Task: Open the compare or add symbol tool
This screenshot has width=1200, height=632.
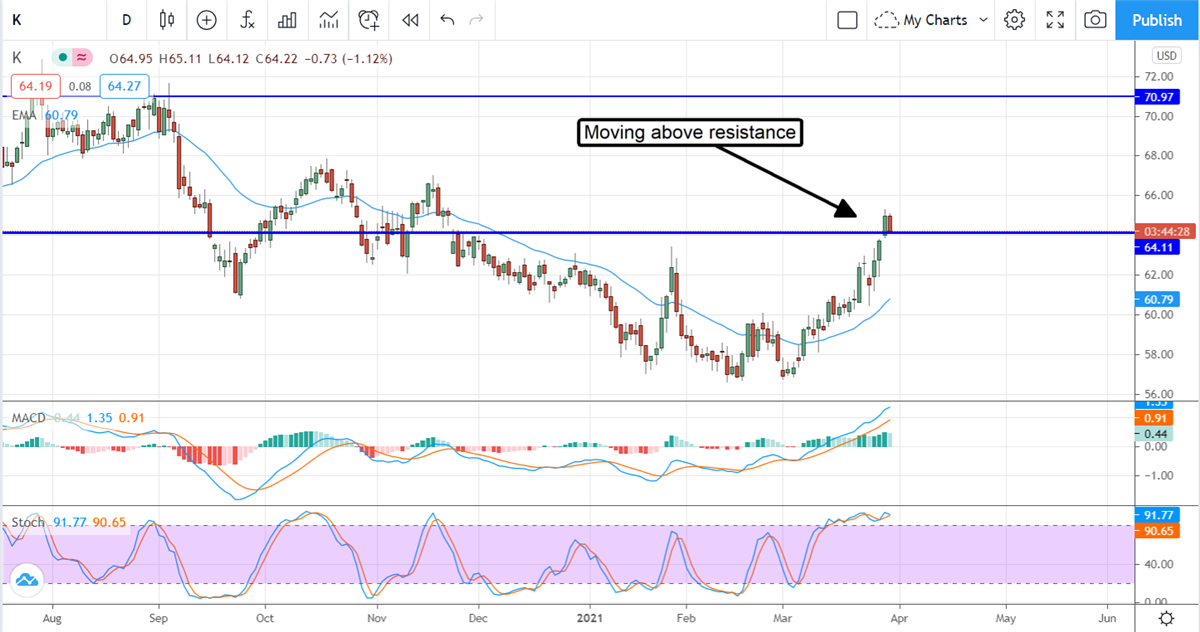Action: (x=206, y=20)
